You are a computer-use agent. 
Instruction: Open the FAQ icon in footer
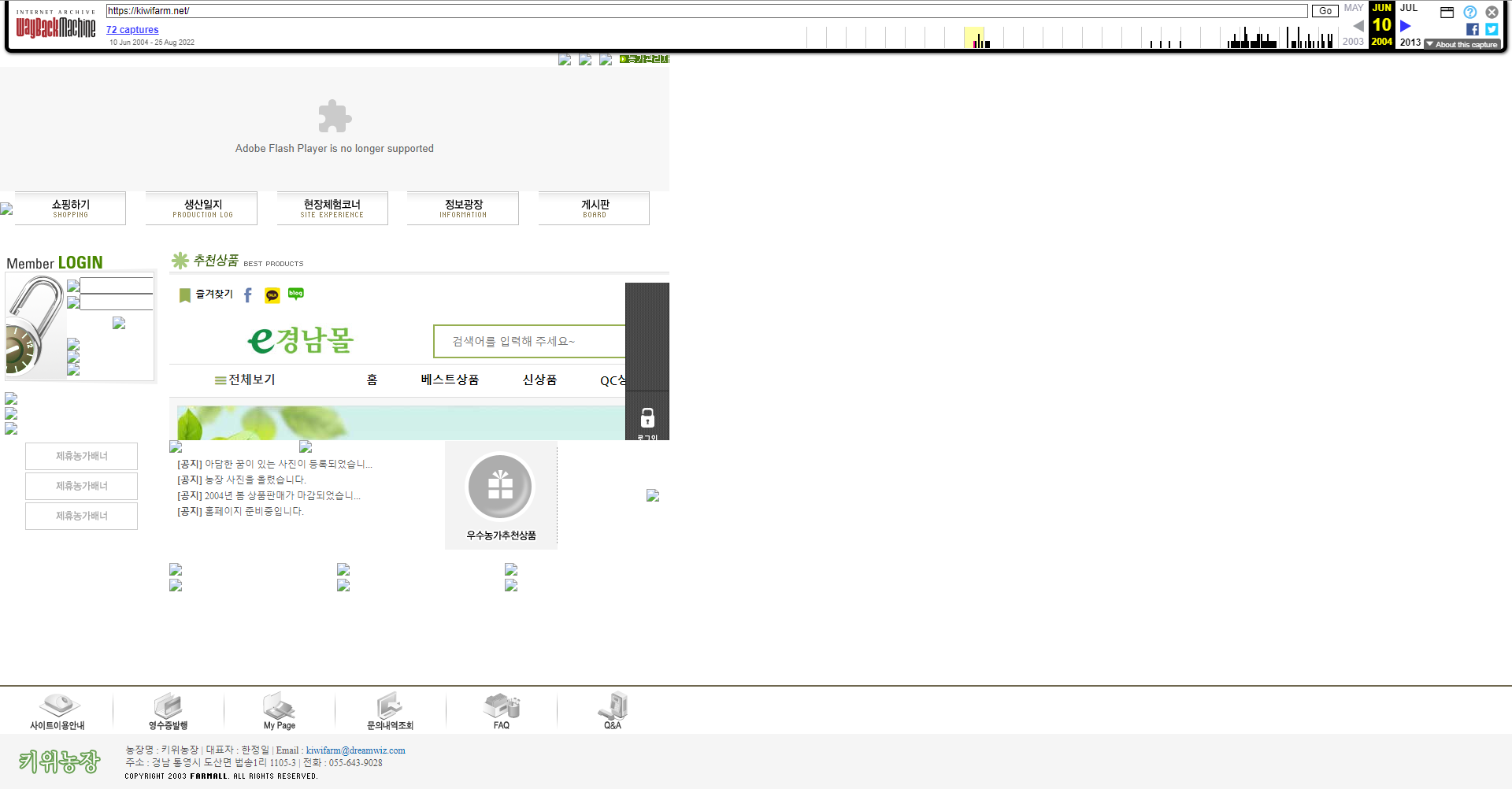coord(502,710)
